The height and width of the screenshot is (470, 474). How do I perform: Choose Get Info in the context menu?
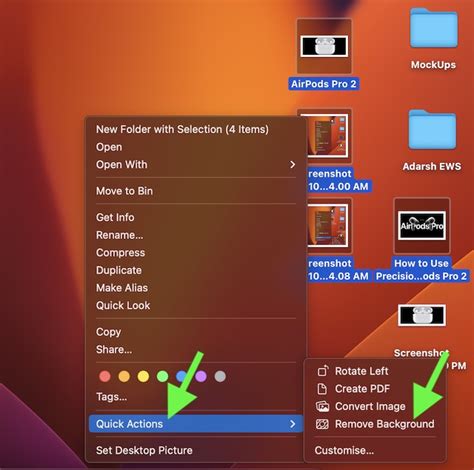115,217
